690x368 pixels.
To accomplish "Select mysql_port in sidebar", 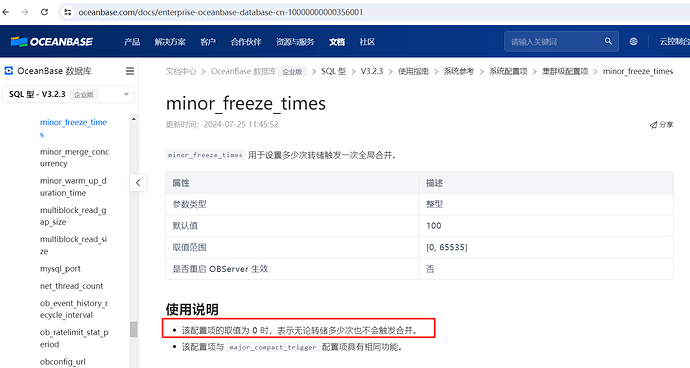I will (60, 269).
